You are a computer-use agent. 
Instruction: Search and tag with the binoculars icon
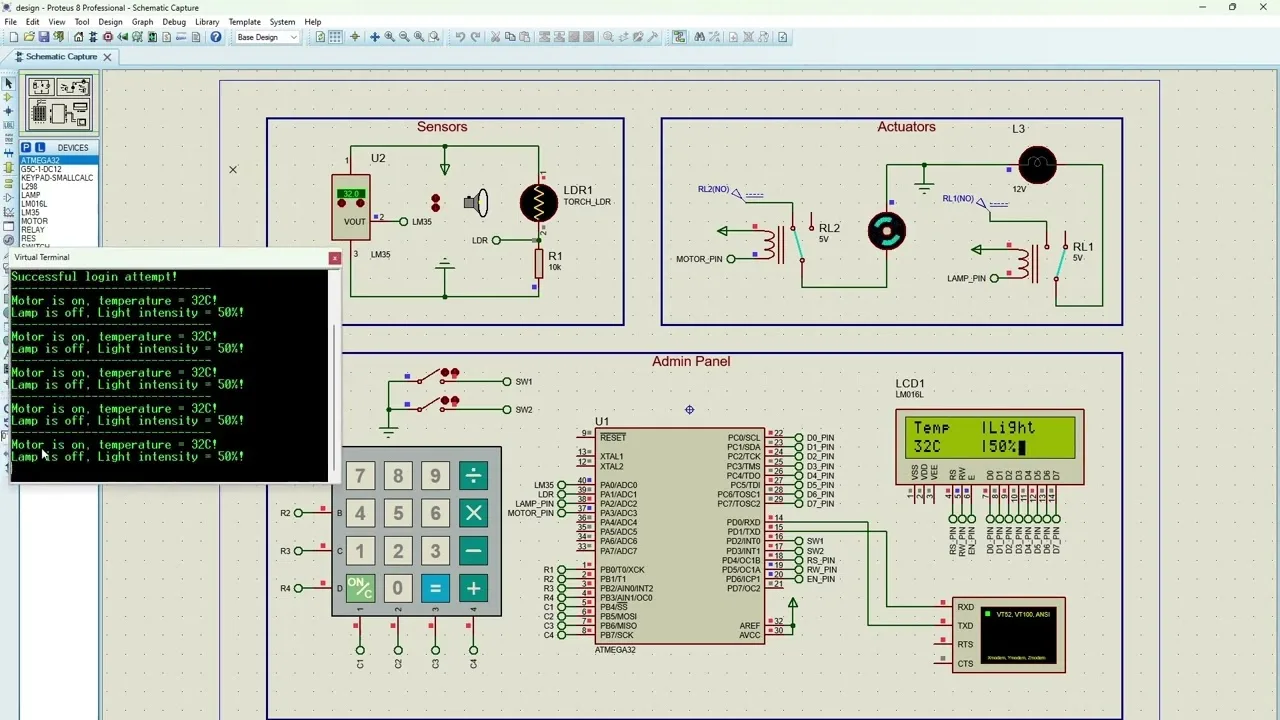click(699, 37)
